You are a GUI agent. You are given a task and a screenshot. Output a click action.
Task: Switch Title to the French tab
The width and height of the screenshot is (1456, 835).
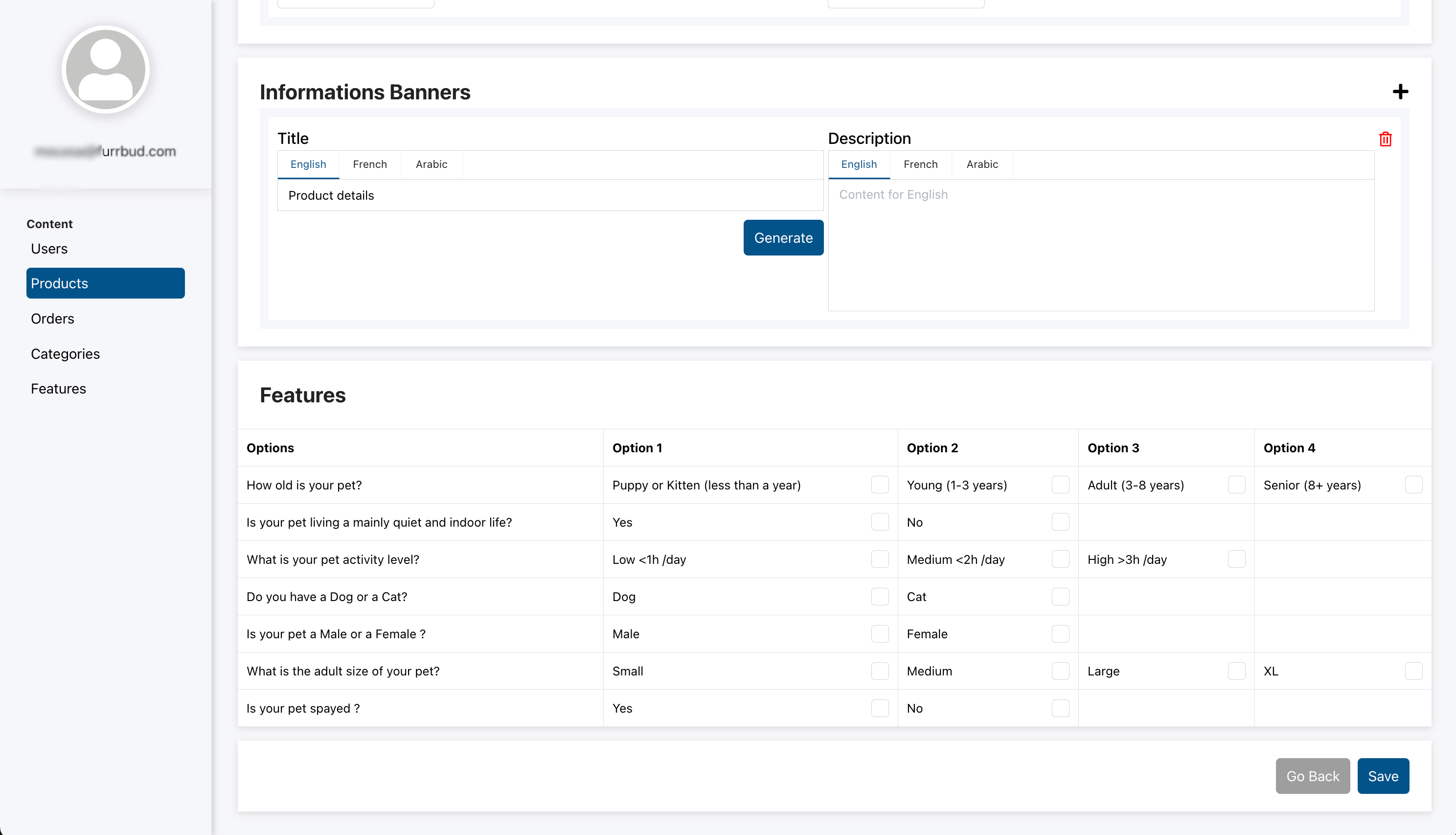(x=370, y=164)
